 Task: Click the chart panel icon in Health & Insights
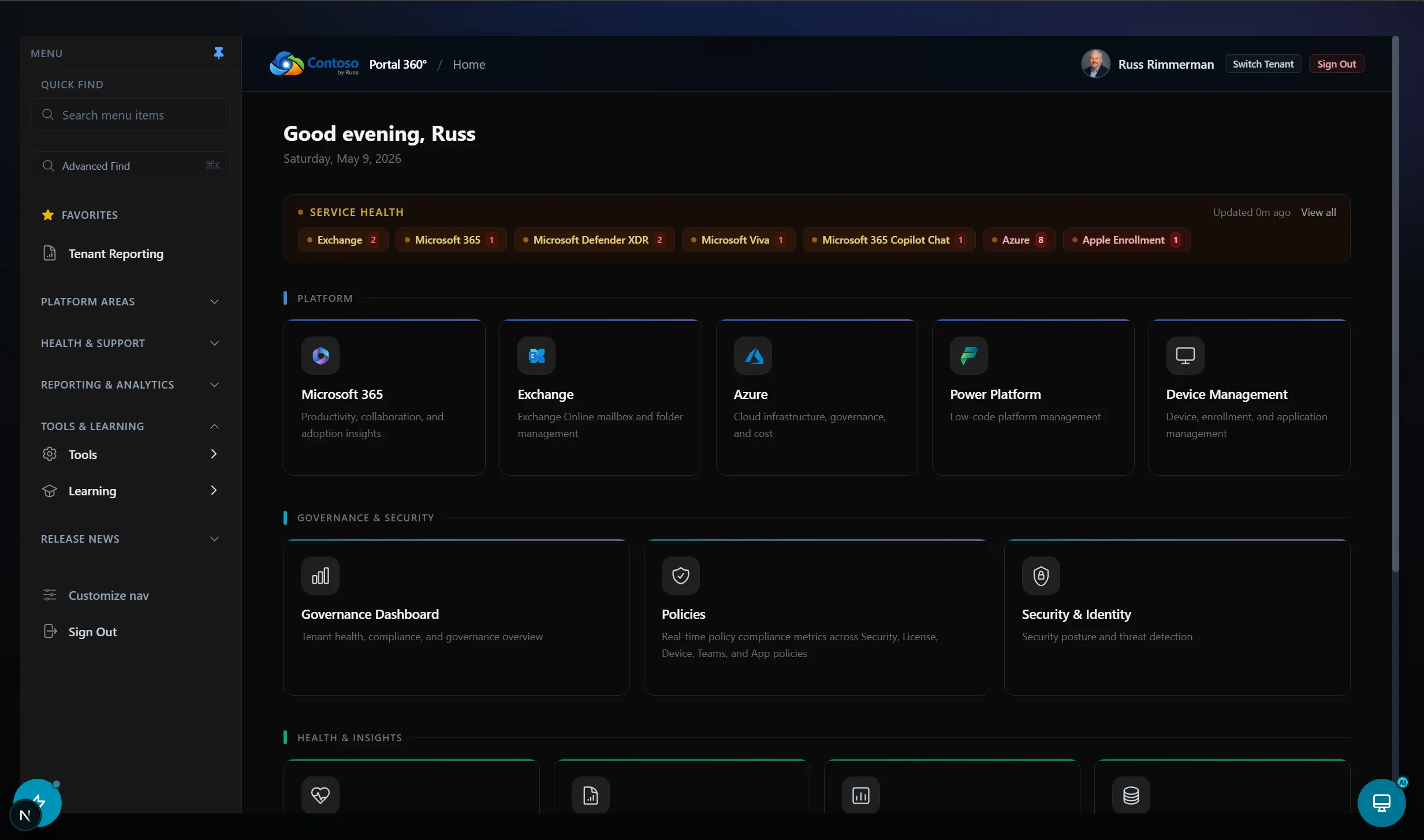(861, 795)
